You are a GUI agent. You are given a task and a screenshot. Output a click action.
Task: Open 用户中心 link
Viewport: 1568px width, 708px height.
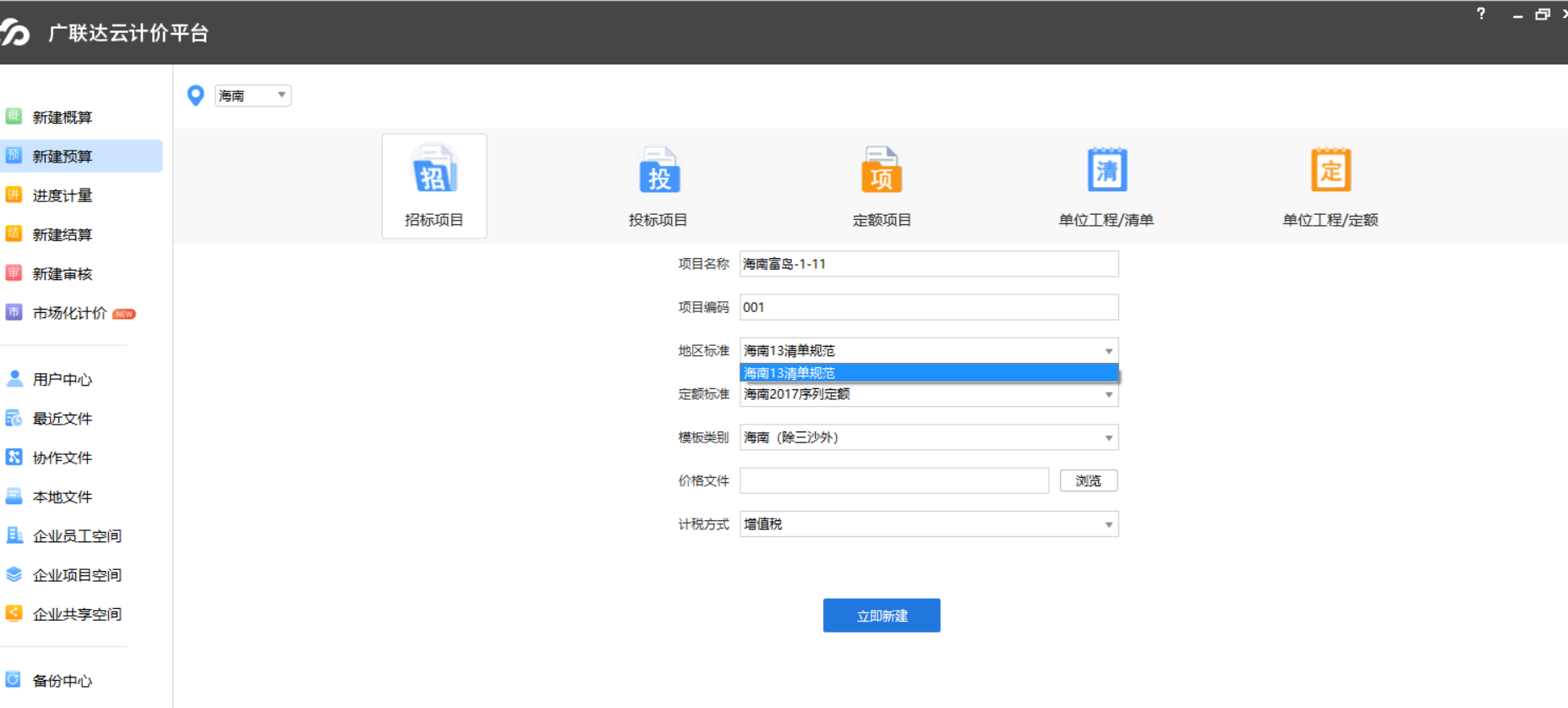pyautogui.click(x=63, y=379)
